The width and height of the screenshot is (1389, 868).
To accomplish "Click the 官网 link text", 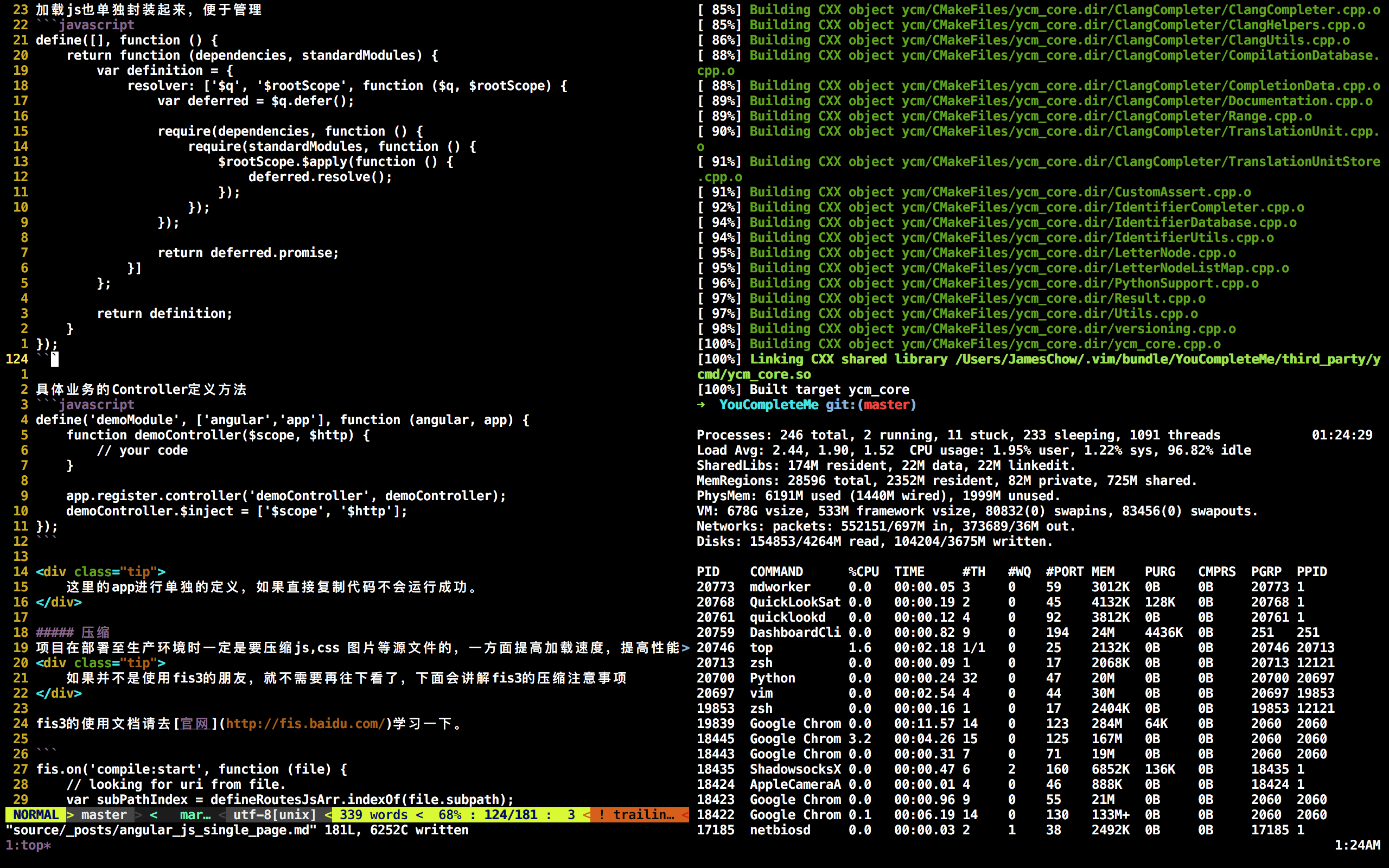I will click(195, 723).
